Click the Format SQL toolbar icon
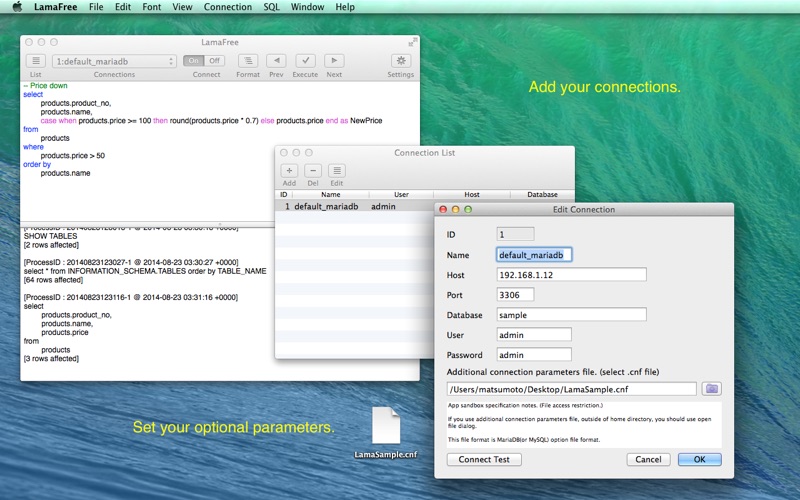The height and width of the screenshot is (500, 800). click(x=248, y=61)
